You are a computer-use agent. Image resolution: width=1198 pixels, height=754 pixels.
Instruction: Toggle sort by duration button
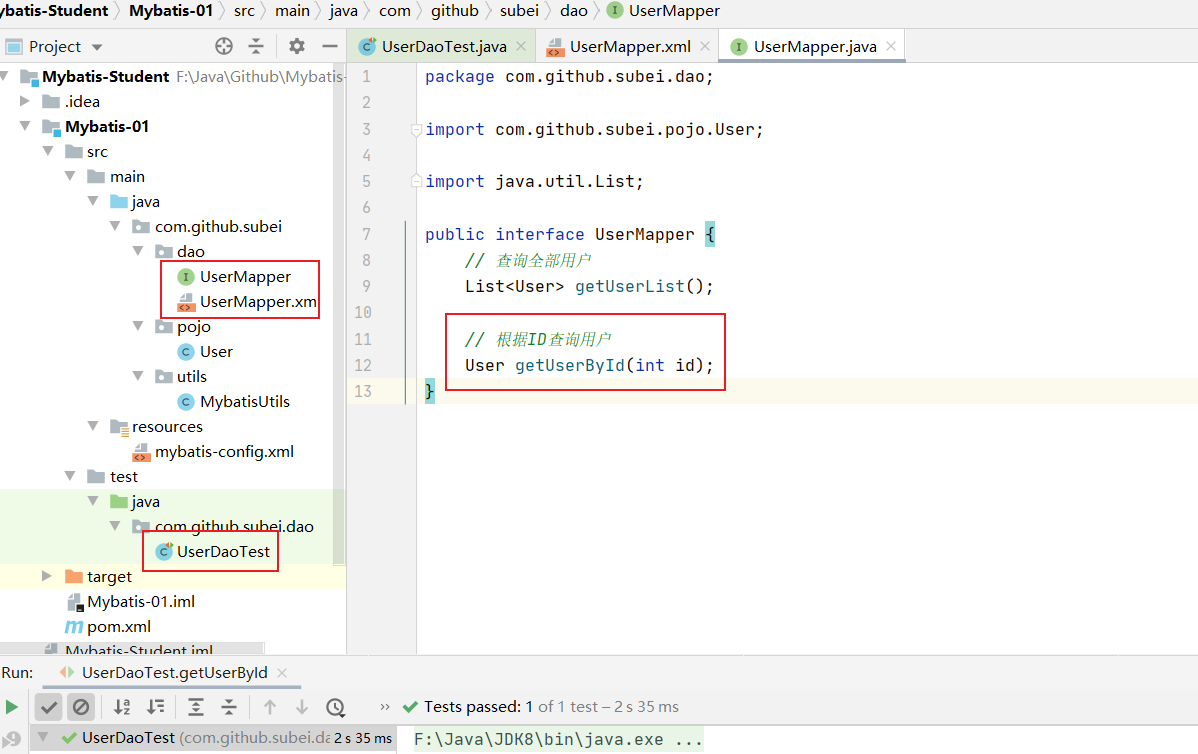coord(155,707)
